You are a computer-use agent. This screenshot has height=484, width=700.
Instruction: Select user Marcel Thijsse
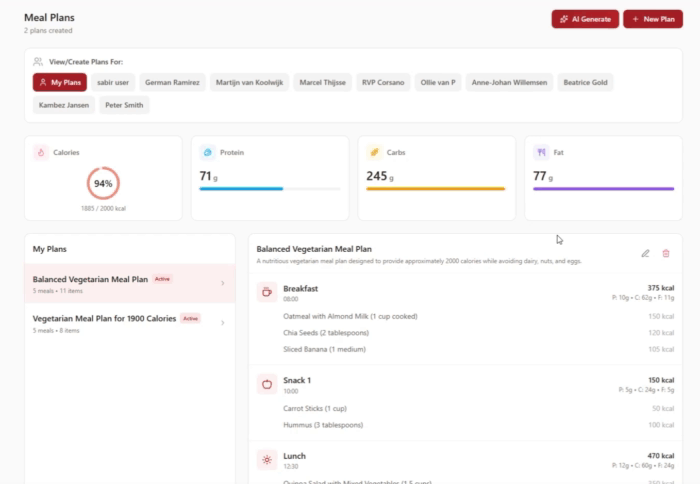click(x=323, y=82)
